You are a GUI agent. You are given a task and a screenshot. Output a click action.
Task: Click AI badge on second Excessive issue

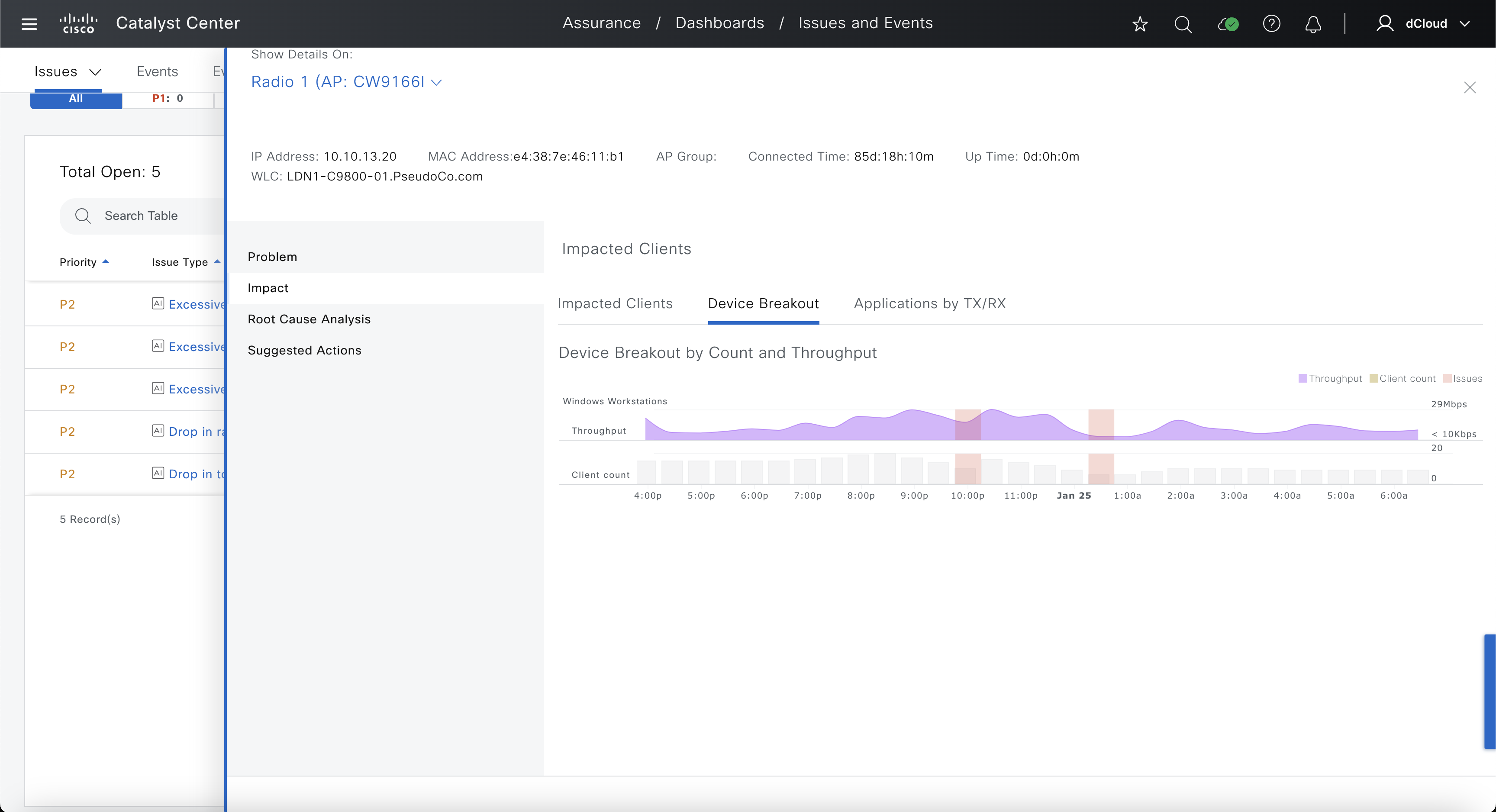158,345
